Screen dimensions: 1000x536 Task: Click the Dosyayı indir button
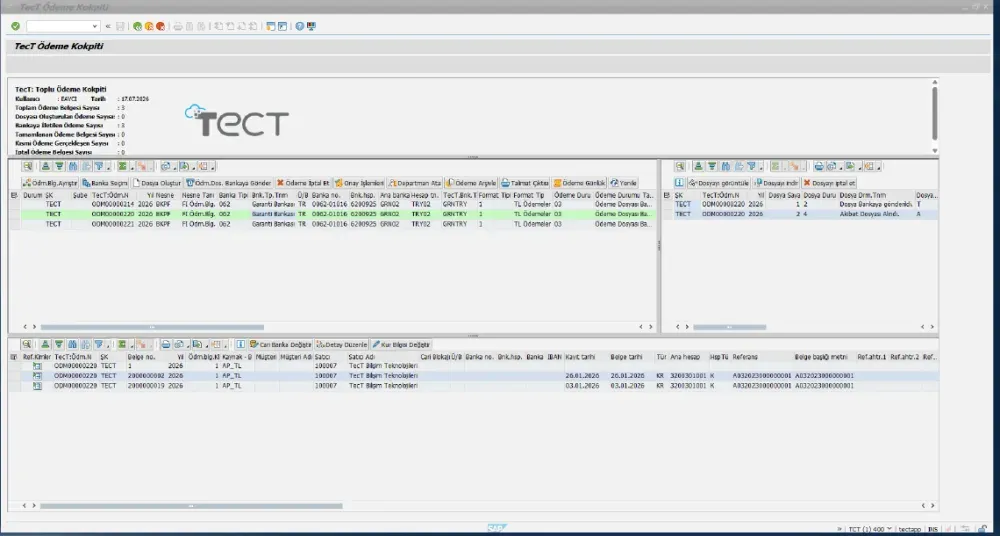pyautogui.click(x=776, y=182)
